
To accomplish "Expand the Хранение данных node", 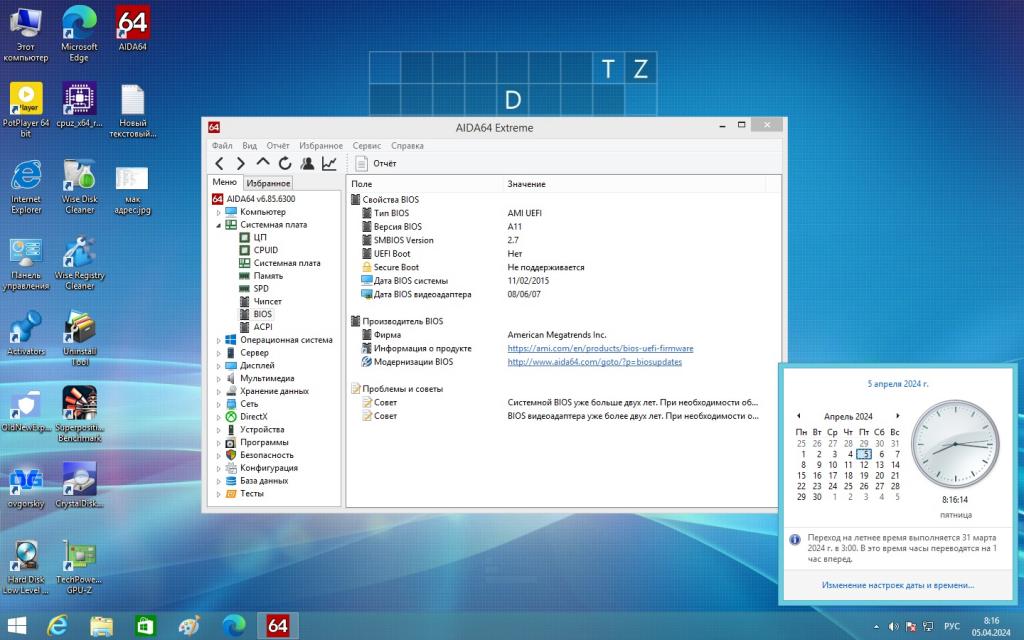I will tap(219, 391).
